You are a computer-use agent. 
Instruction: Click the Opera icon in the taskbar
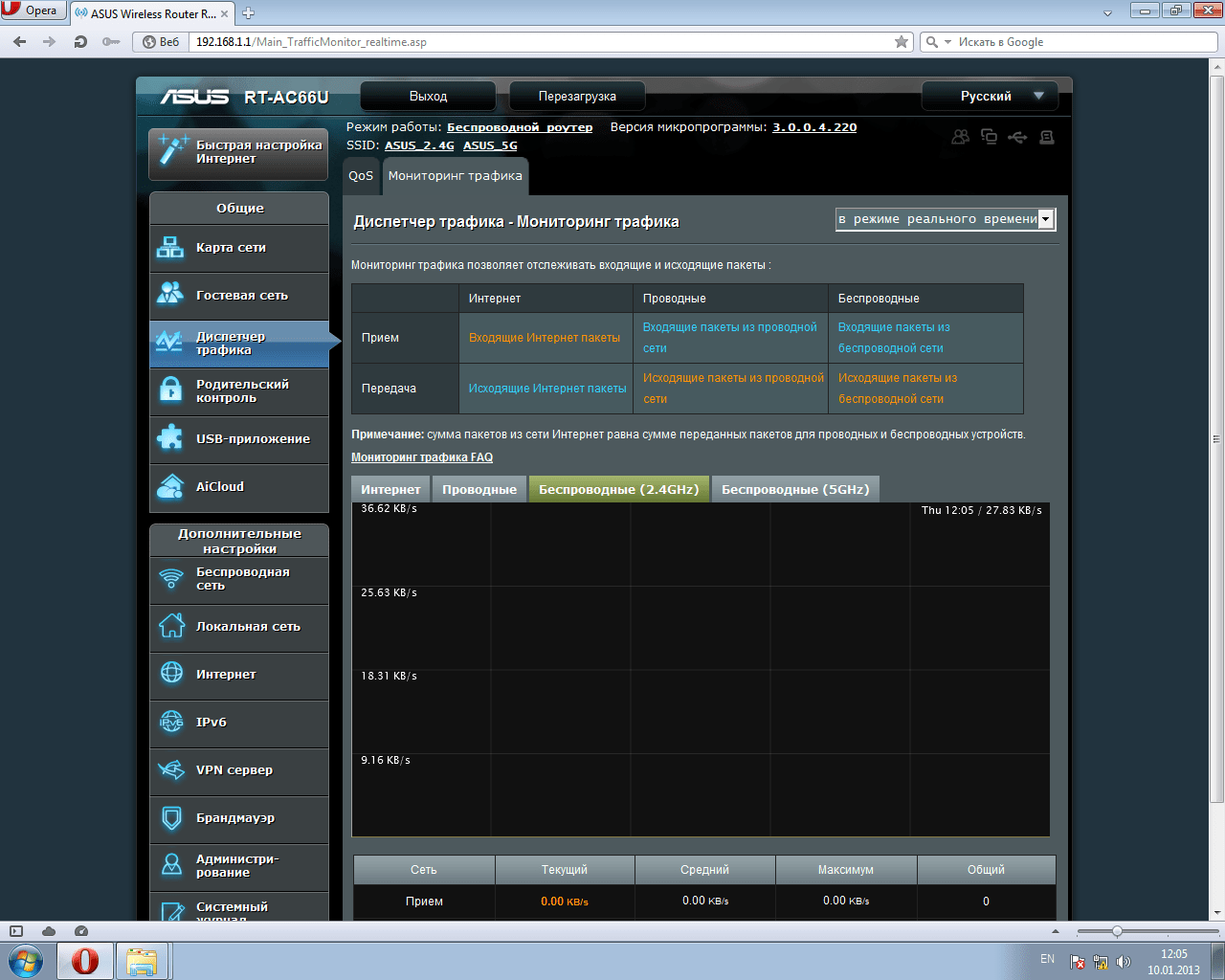(85, 960)
